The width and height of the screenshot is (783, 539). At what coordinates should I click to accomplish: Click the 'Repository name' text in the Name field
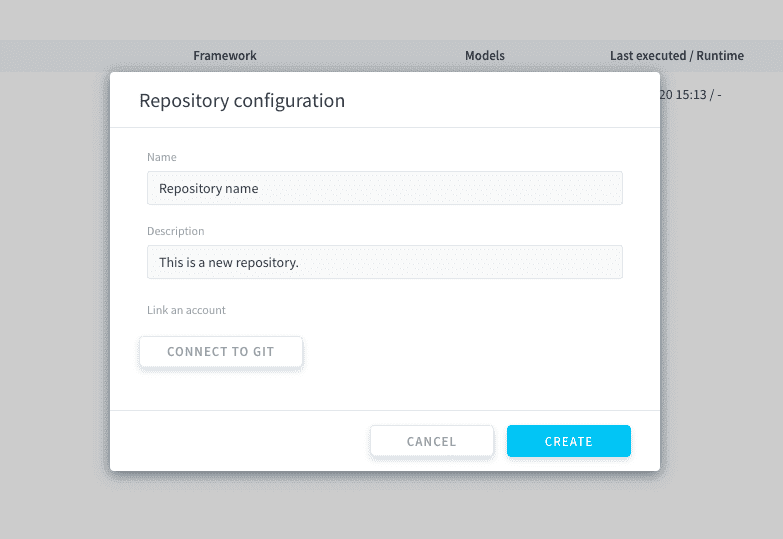(208, 188)
